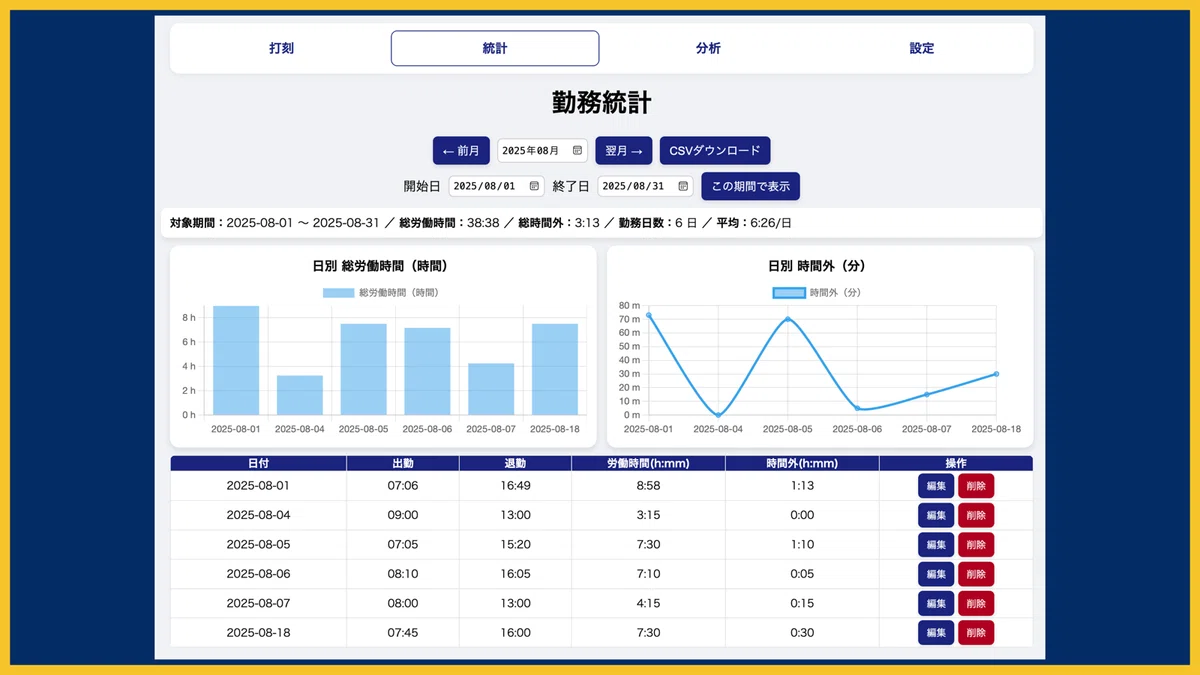This screenshot has height=675, width=1200.
Task: Edit the 2025-08-04 record with 編集
Action: (x=936, y=516)
